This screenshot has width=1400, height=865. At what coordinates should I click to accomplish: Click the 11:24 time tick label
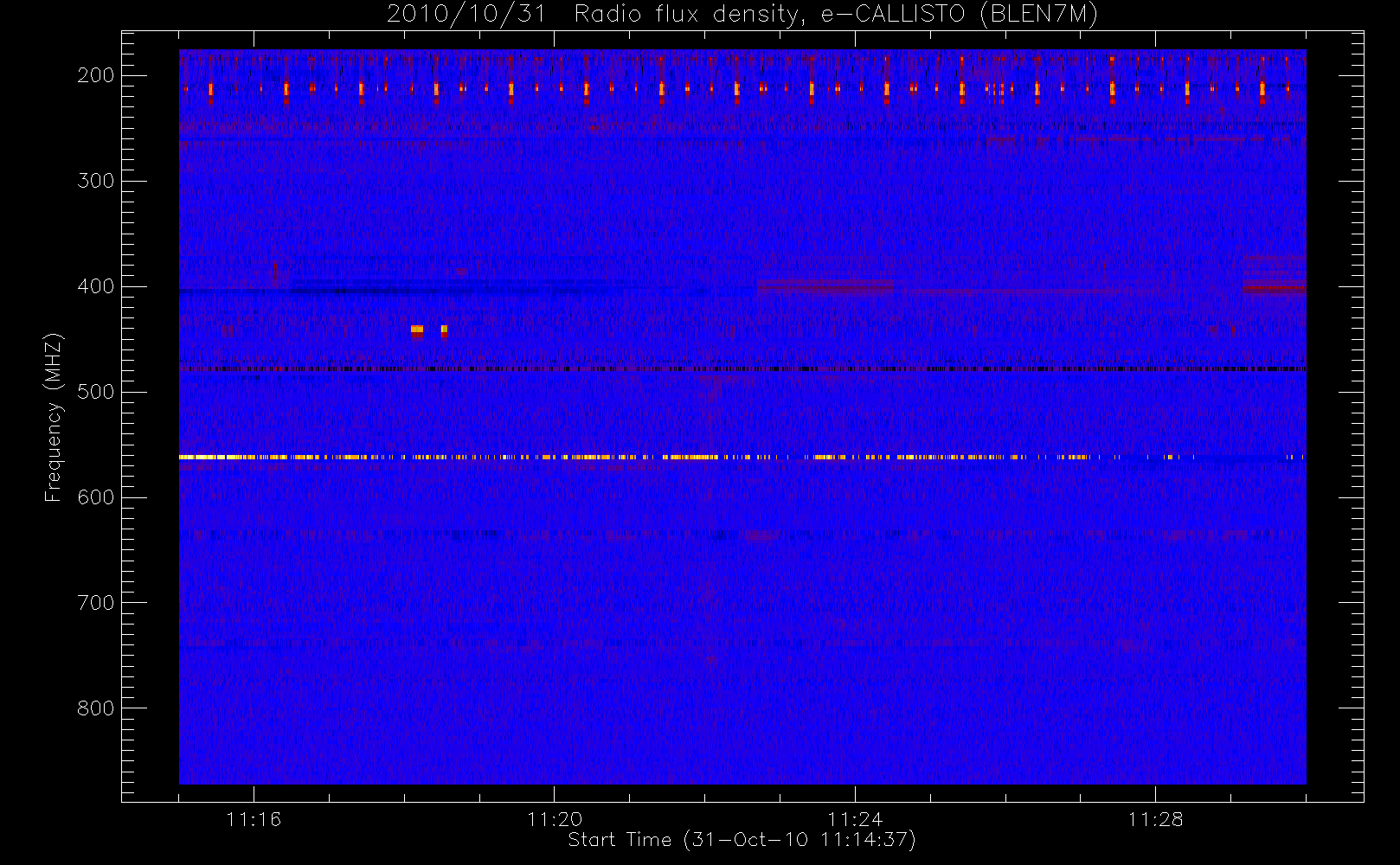[x=855, y=819]
